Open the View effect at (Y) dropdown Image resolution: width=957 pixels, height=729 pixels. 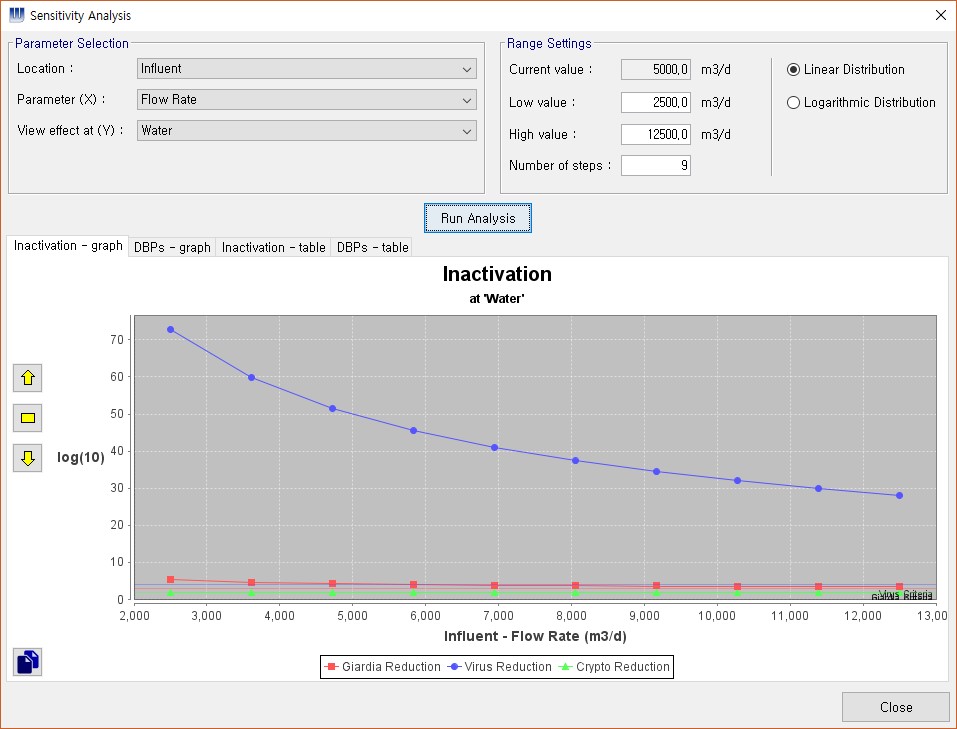(x=305, y=131)
